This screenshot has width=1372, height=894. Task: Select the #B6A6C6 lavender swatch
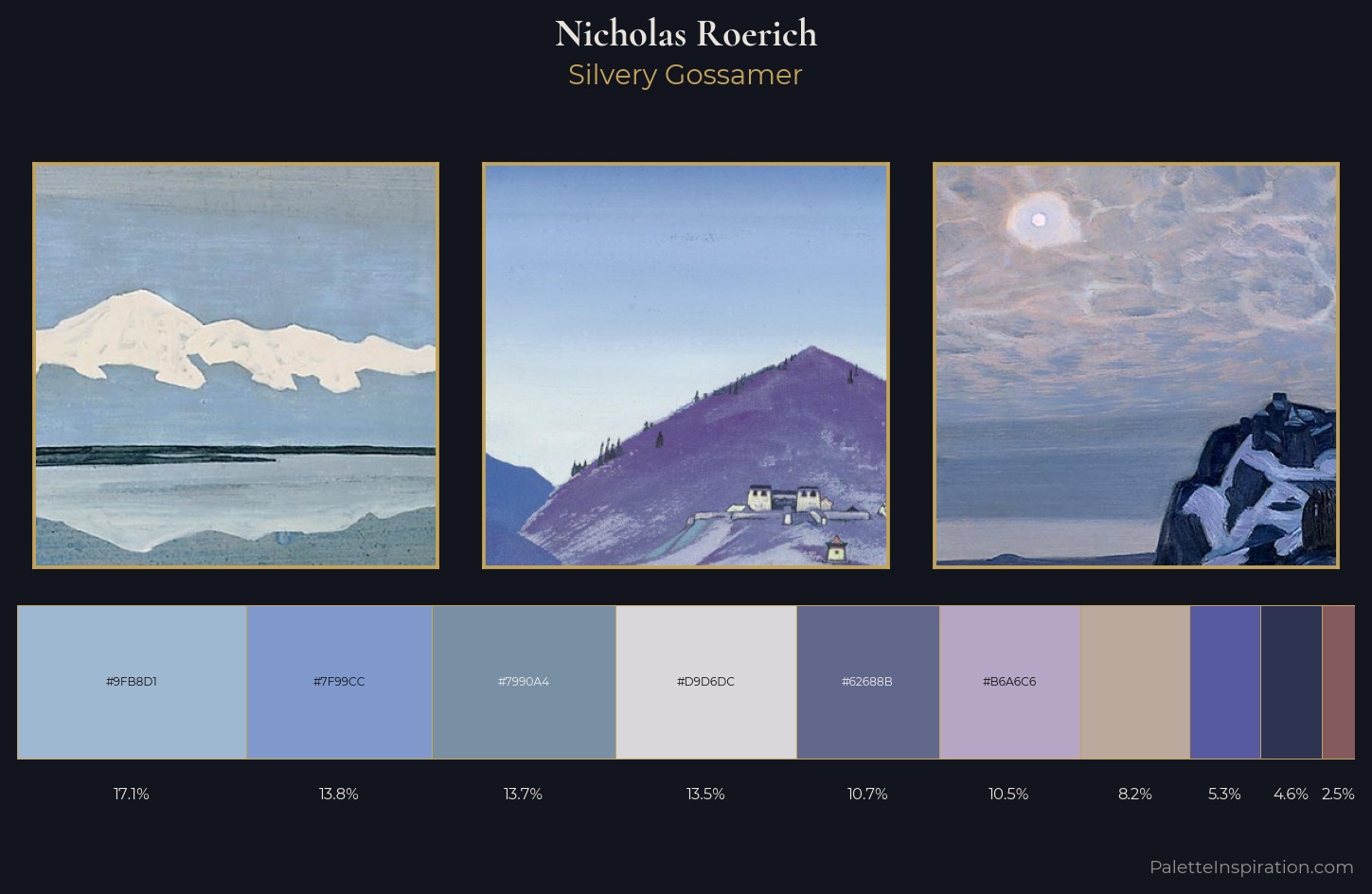click(x=1009, y=682)
